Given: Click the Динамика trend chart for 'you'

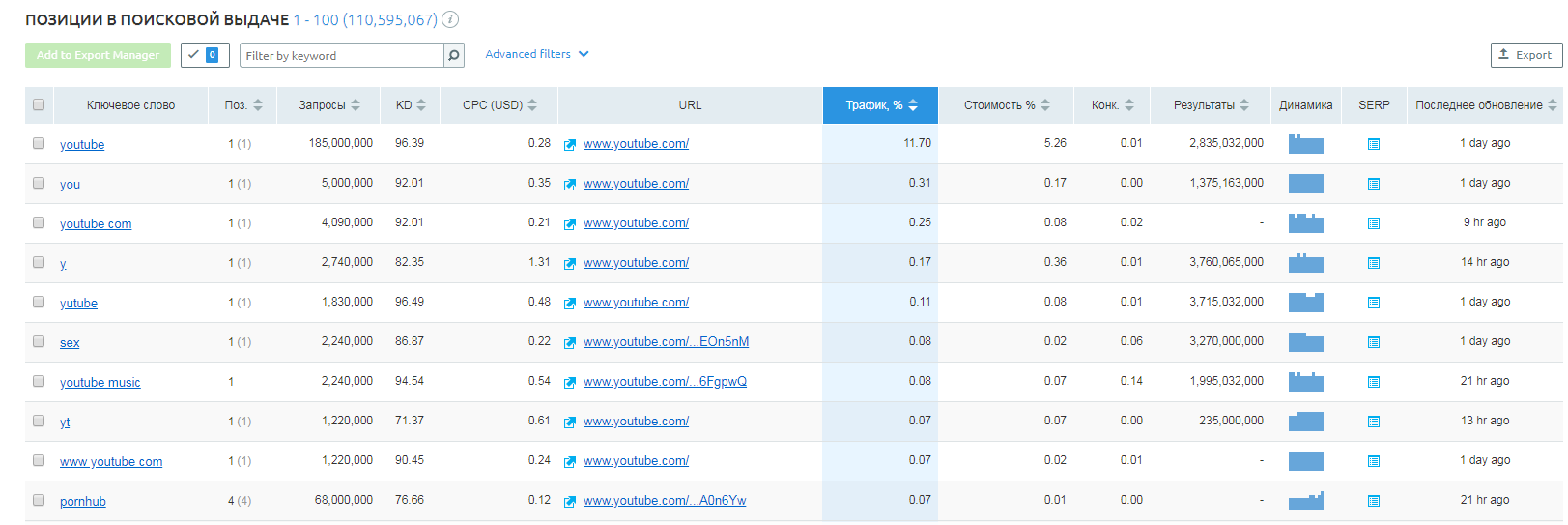Looking at the screenshot, I should pos(1305,183).
